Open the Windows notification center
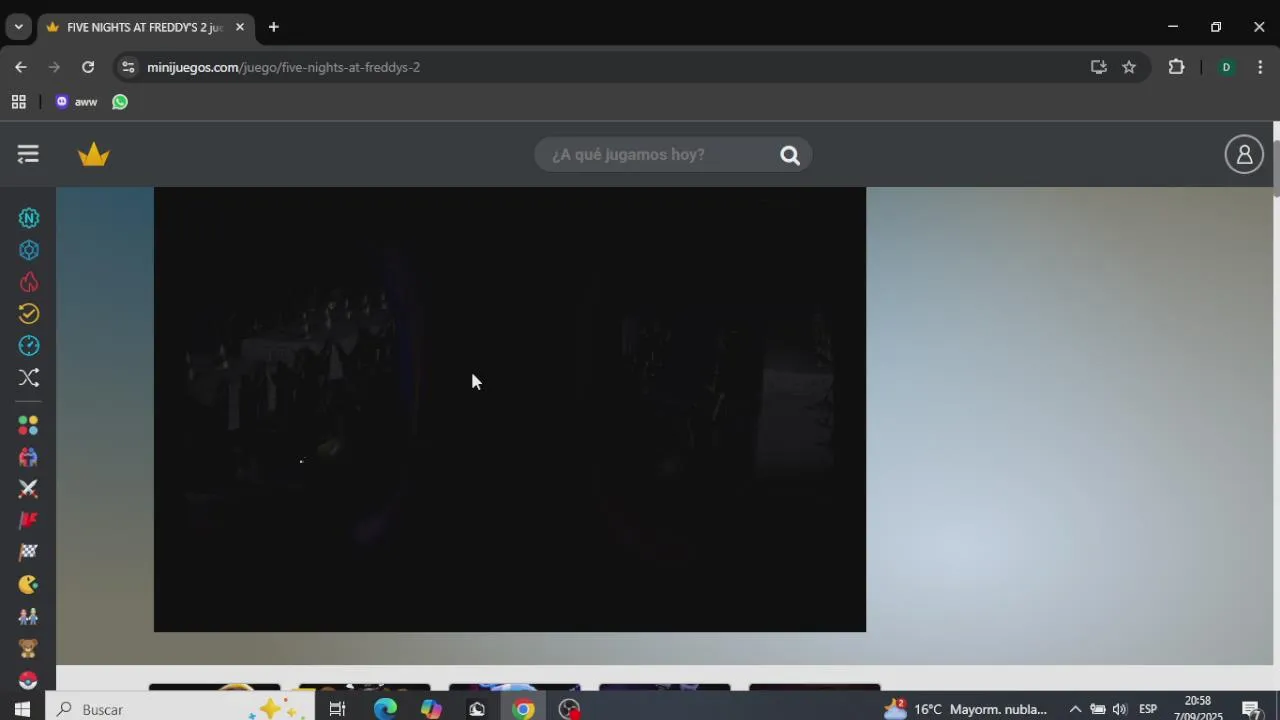 tap(1252, 709)
